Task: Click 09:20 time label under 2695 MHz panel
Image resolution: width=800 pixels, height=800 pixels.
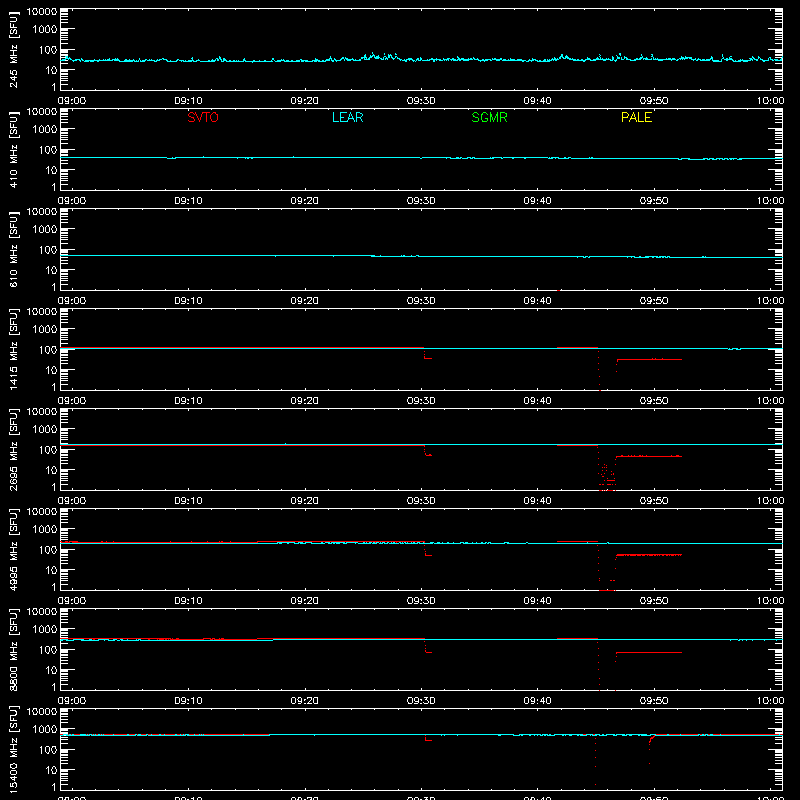Action: coord(305,501)
